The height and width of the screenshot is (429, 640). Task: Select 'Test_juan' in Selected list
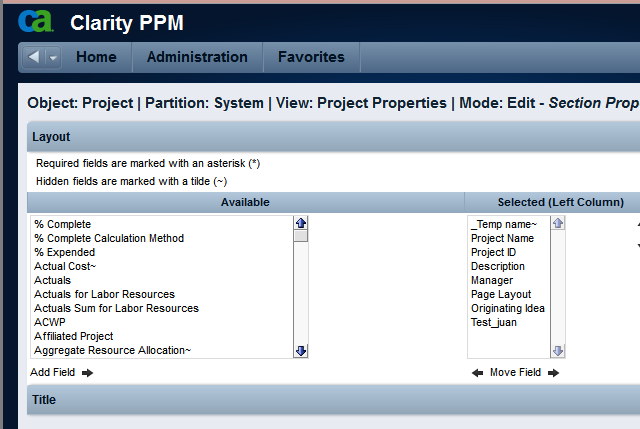coord(494,322)
